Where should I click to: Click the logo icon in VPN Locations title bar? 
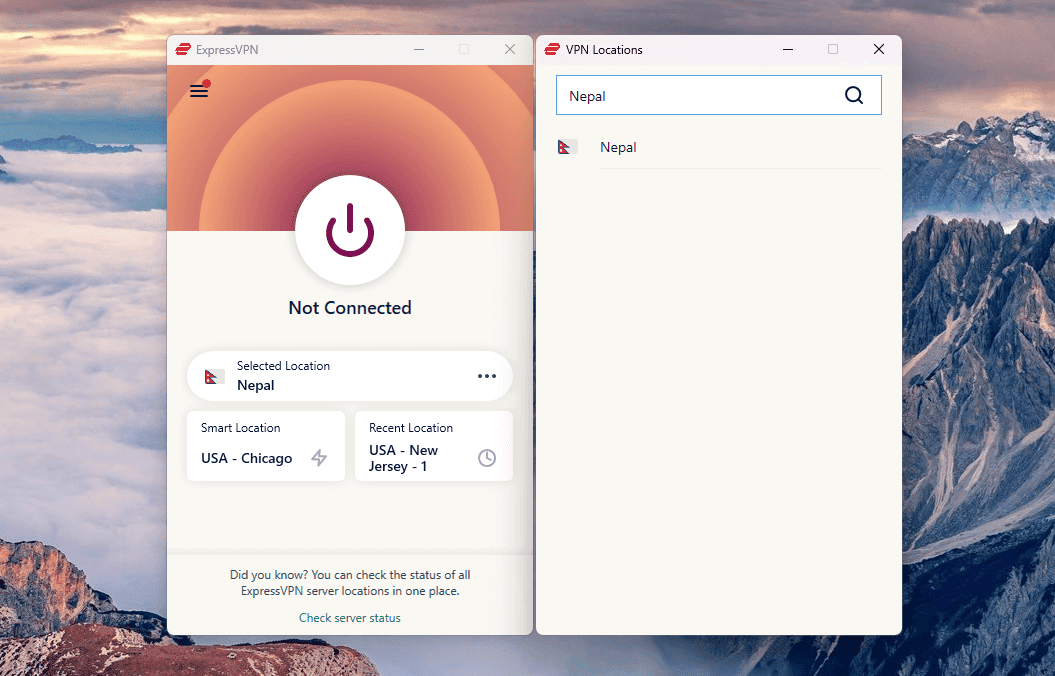[x=552, y=49]
